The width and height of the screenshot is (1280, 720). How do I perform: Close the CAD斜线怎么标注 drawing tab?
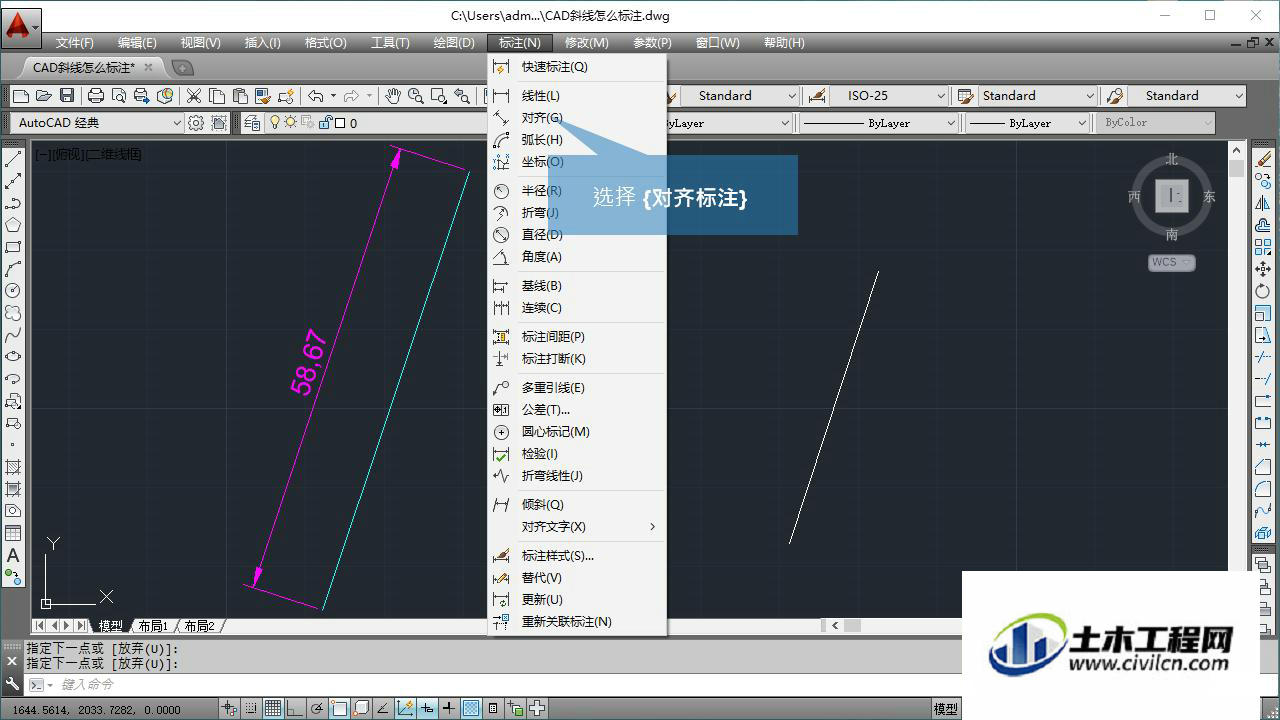click(148, 67)
